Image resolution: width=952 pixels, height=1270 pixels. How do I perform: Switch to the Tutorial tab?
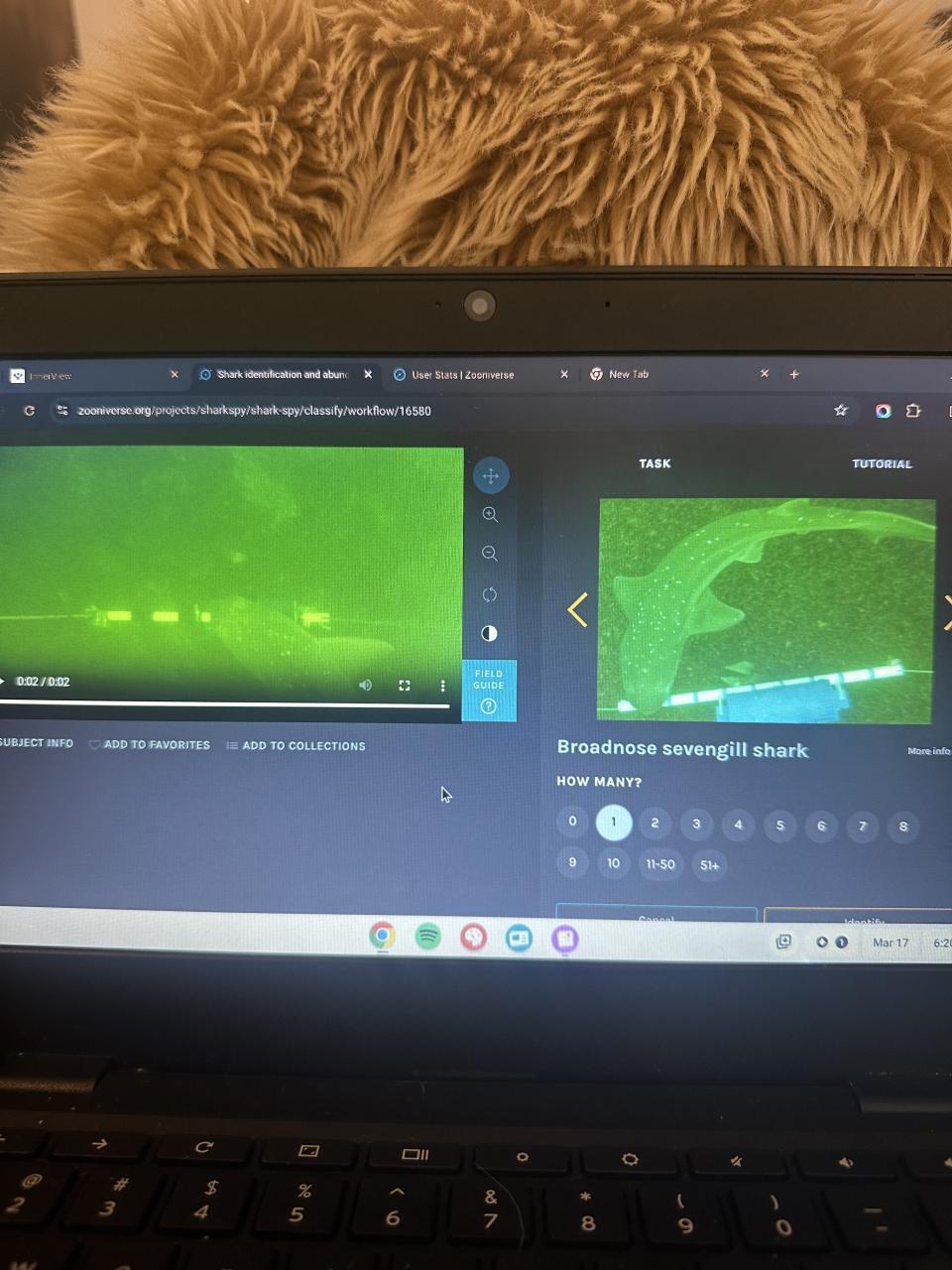882,463
